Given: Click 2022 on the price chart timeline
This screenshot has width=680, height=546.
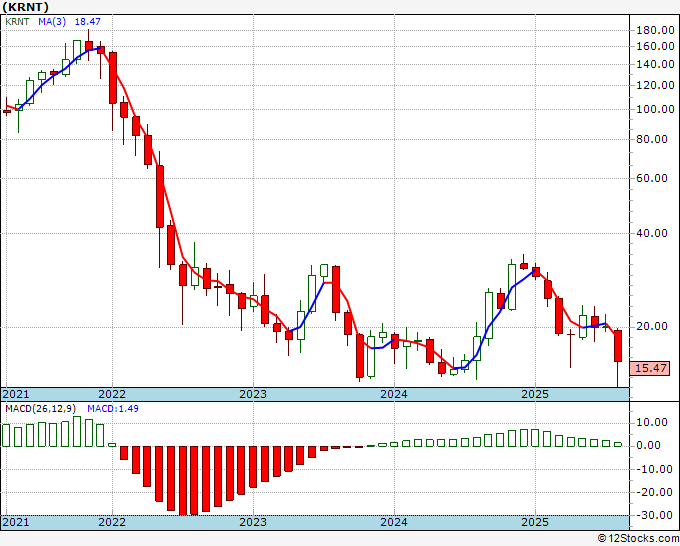Looking at the screenshot, I should tap(112, 394).
